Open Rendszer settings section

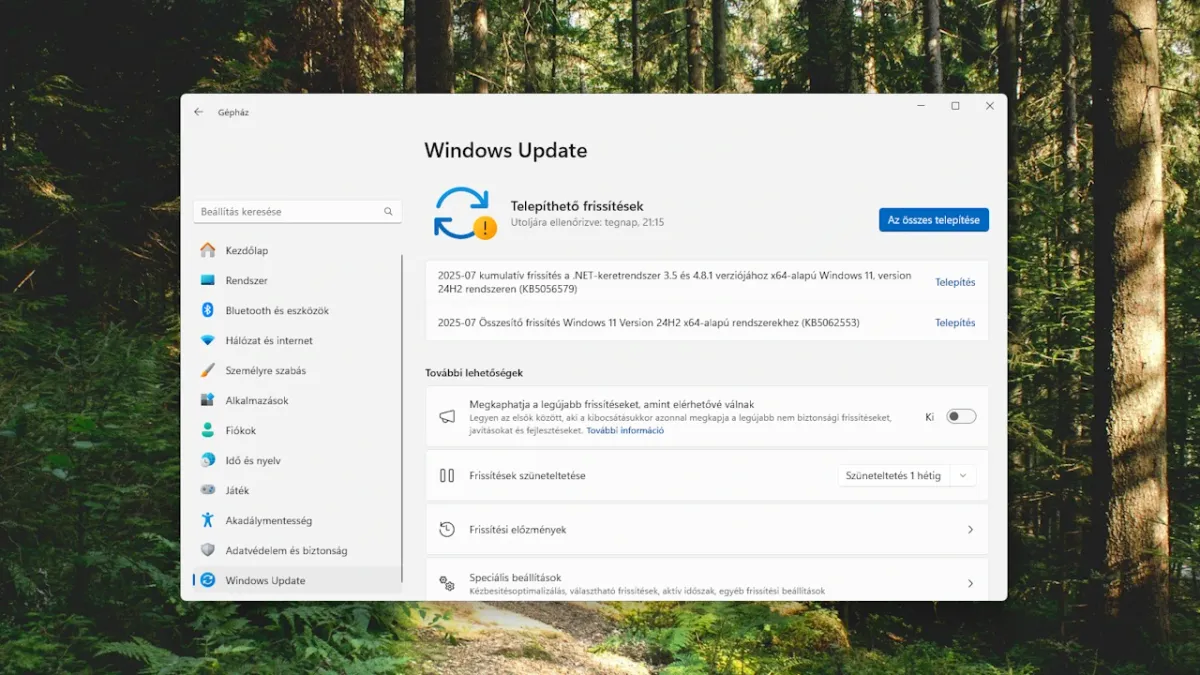296,280
